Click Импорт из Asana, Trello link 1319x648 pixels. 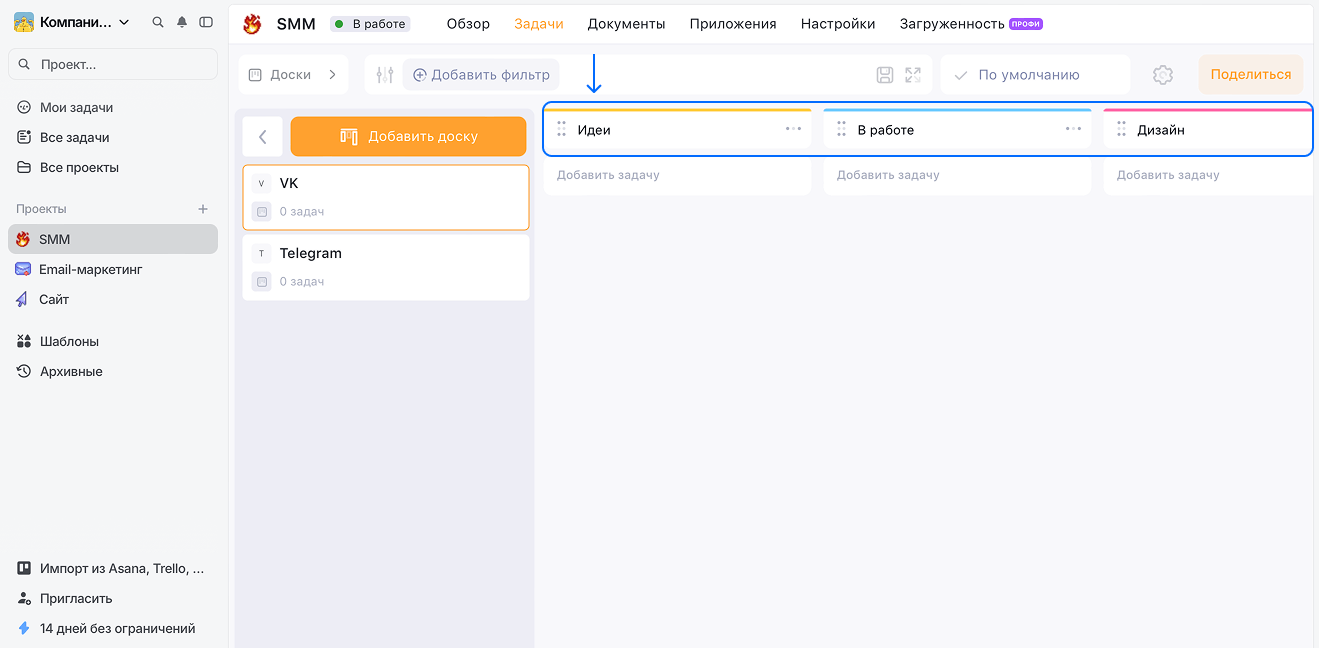click(x=113, y=568)
